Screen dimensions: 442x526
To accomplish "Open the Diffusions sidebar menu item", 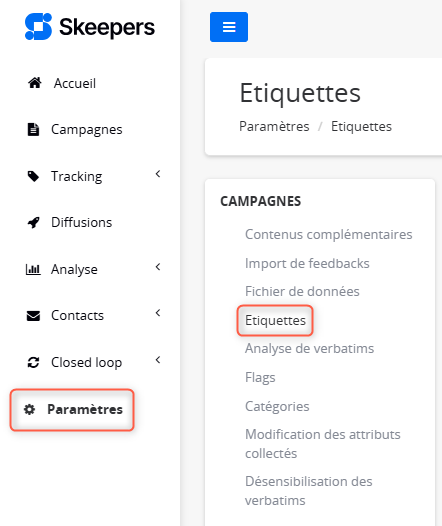I will [x=81, y=222].
